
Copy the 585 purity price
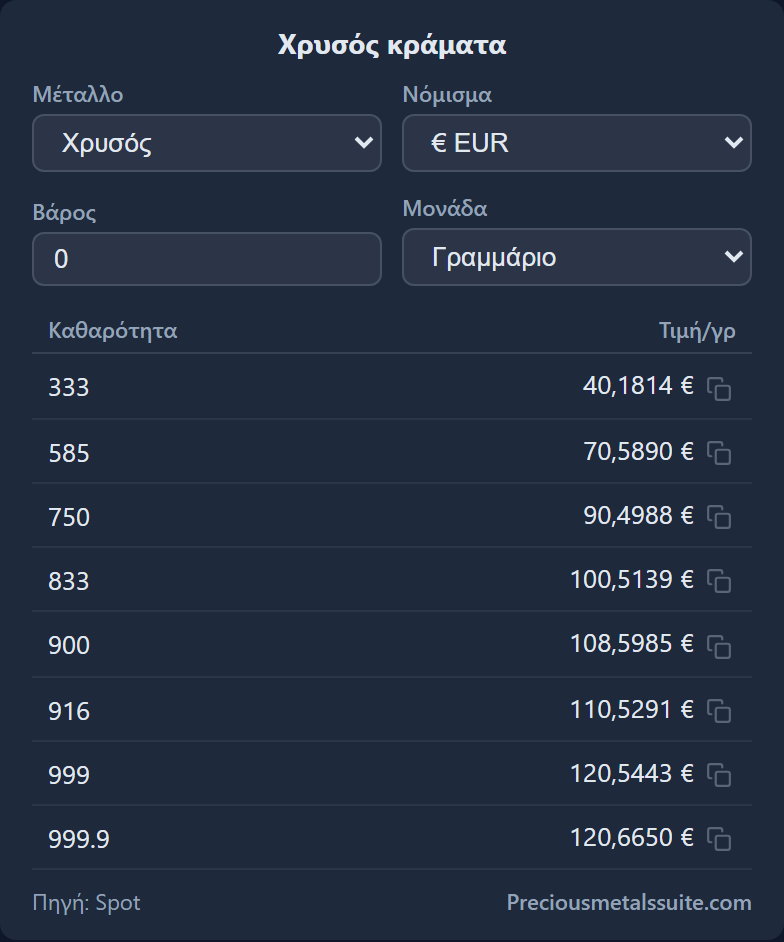click(x=719, y=453)
